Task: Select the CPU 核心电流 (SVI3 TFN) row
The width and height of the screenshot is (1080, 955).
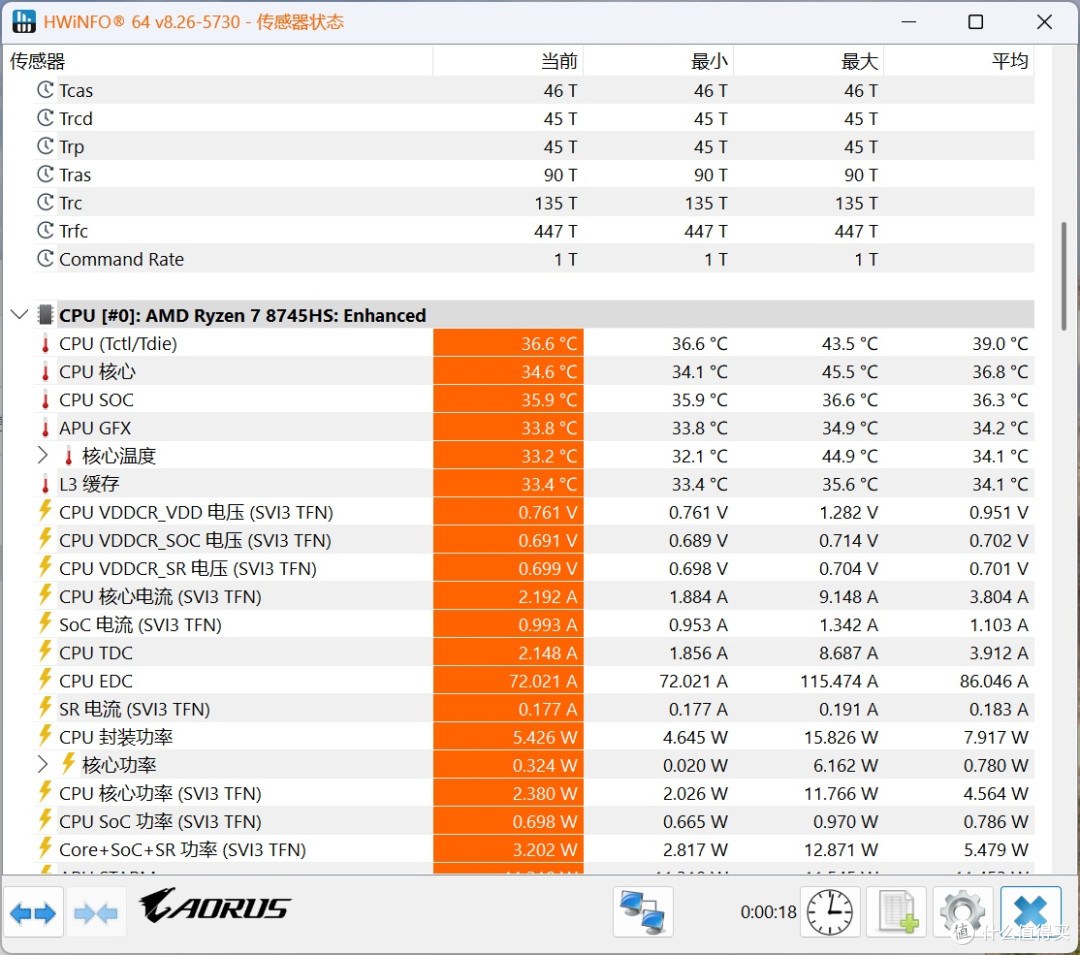Action: [534, 597]
